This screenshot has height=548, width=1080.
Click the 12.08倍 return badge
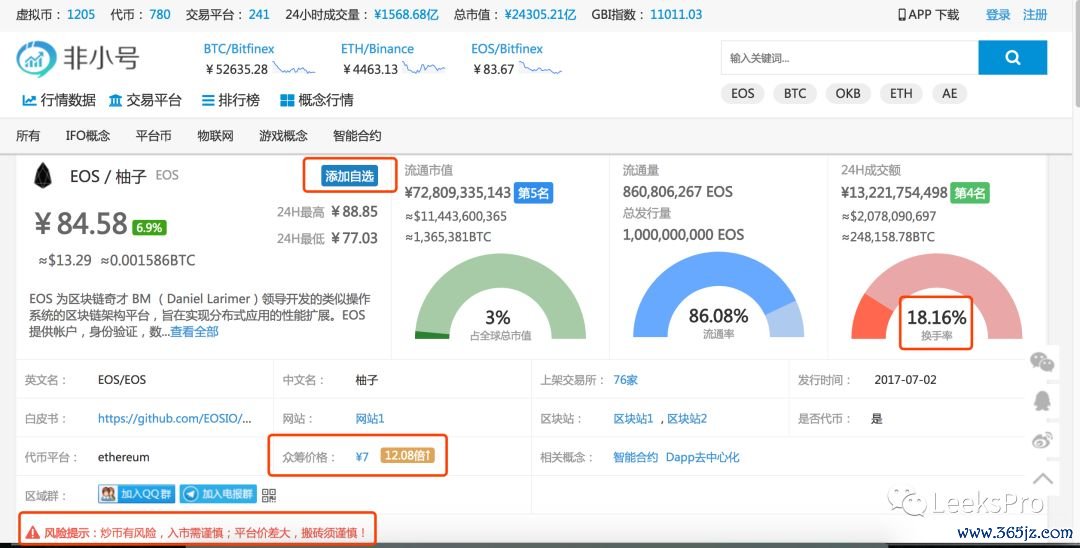[x=408, y=456]
